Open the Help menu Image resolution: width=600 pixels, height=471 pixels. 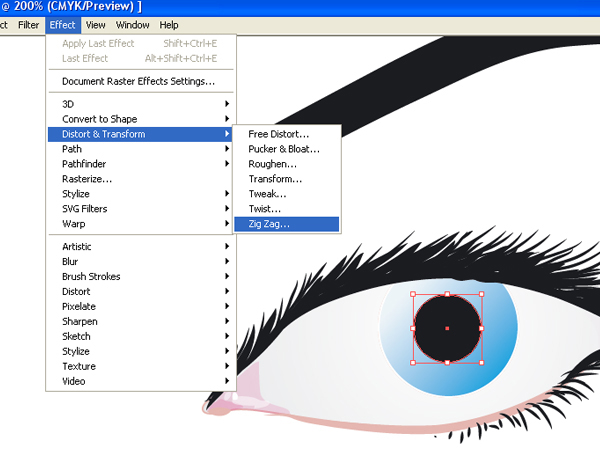(169, 25)
